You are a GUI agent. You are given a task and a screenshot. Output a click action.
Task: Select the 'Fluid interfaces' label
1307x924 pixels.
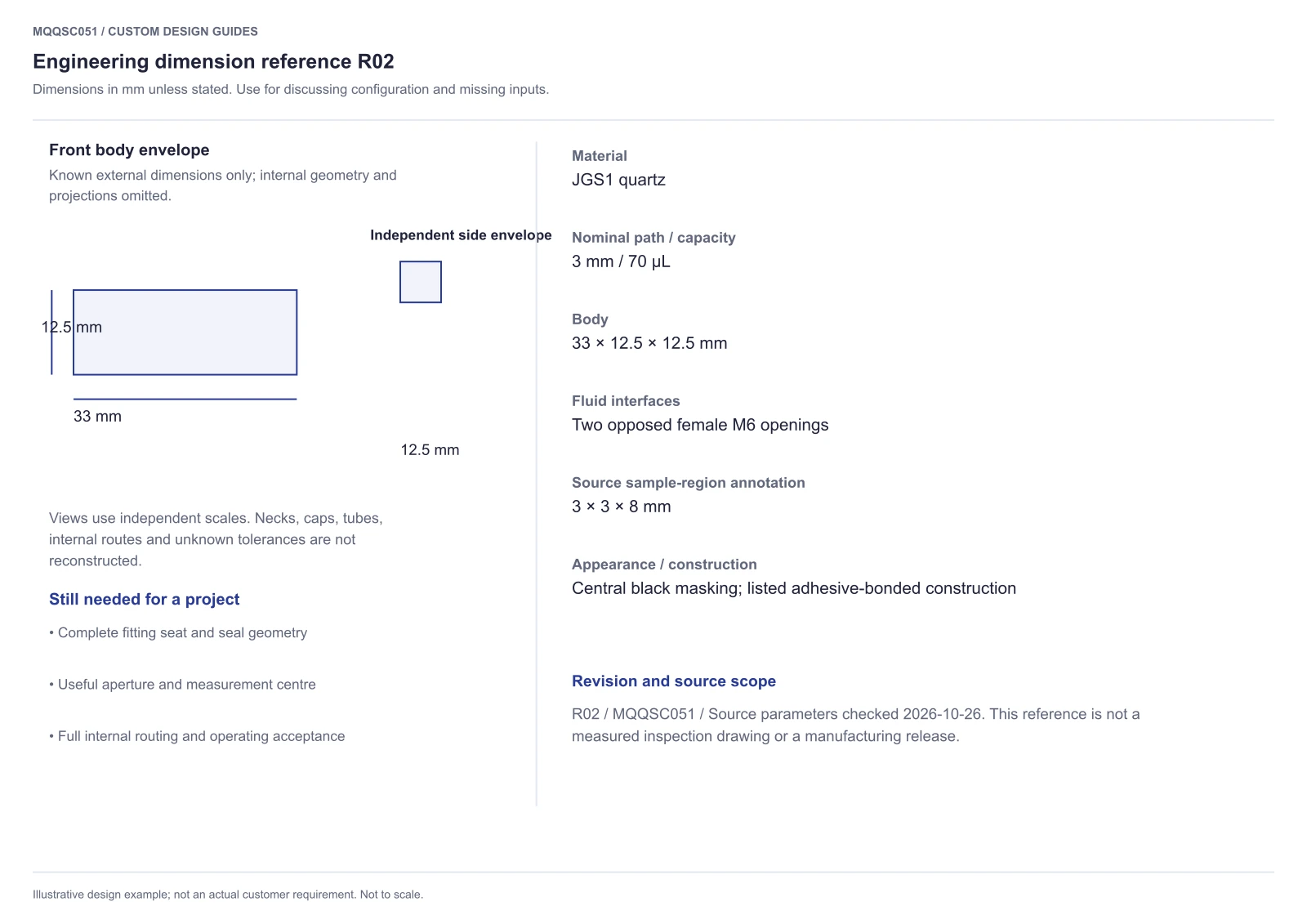click(626, 401)
